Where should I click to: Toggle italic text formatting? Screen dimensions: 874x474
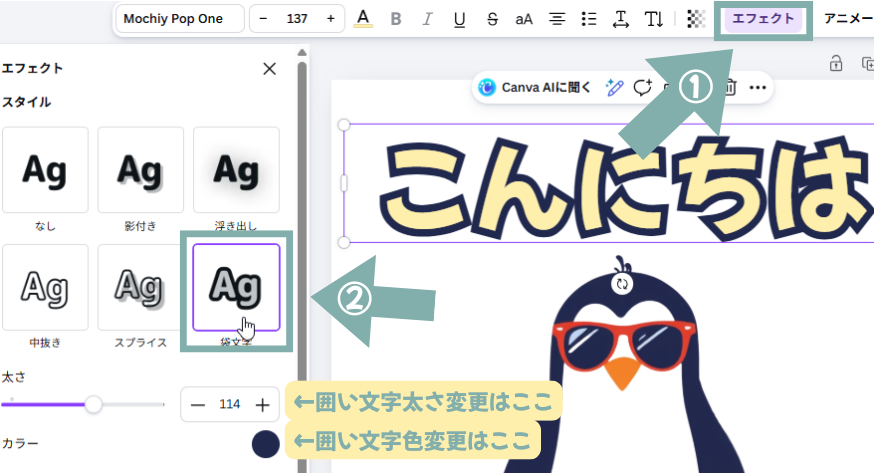point(428,19)
